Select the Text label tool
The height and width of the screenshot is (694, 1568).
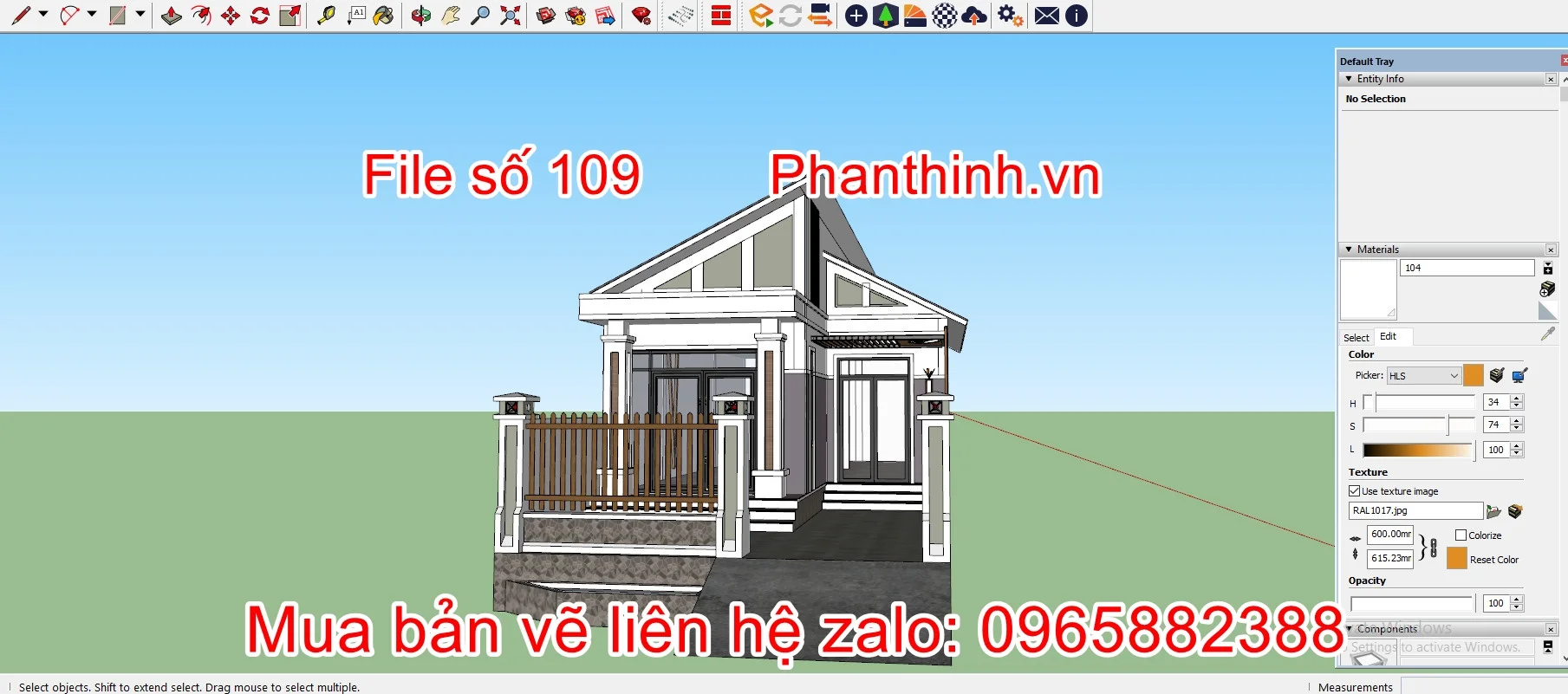tap(355, 15)
